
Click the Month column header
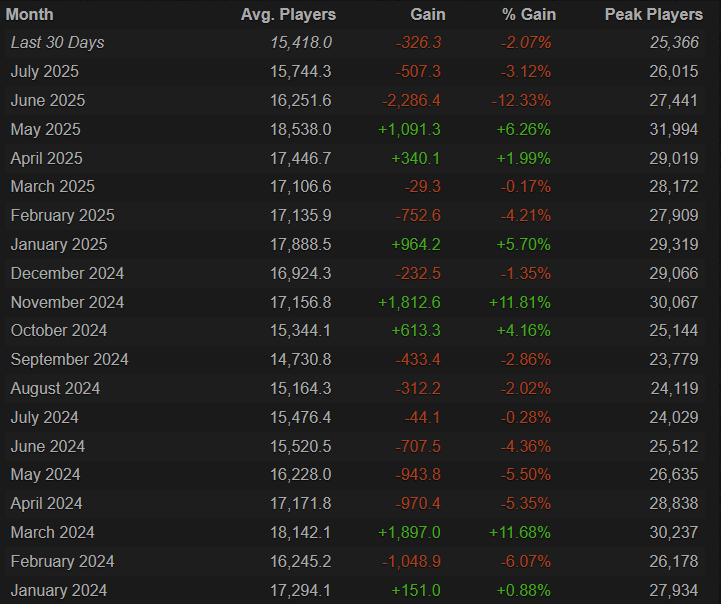30,15
